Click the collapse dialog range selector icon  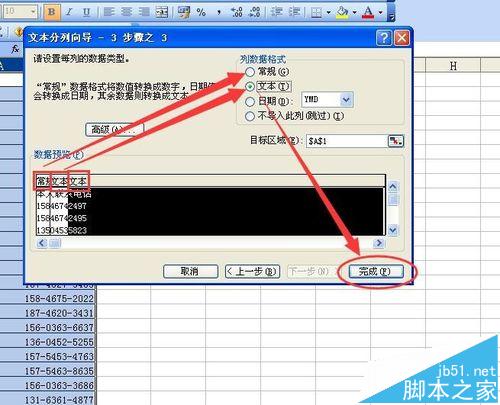coord(396,141)
